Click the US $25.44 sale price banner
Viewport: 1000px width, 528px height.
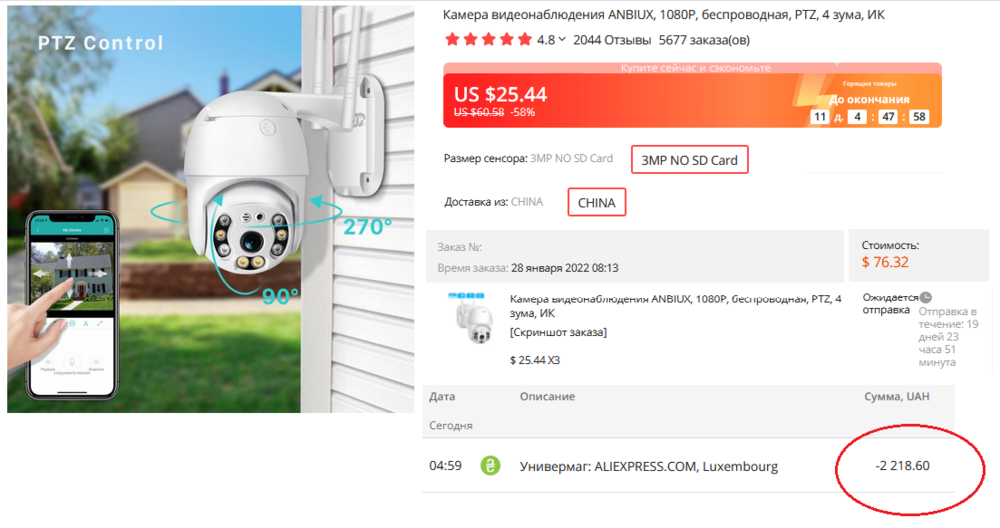[x=500, y=94]
